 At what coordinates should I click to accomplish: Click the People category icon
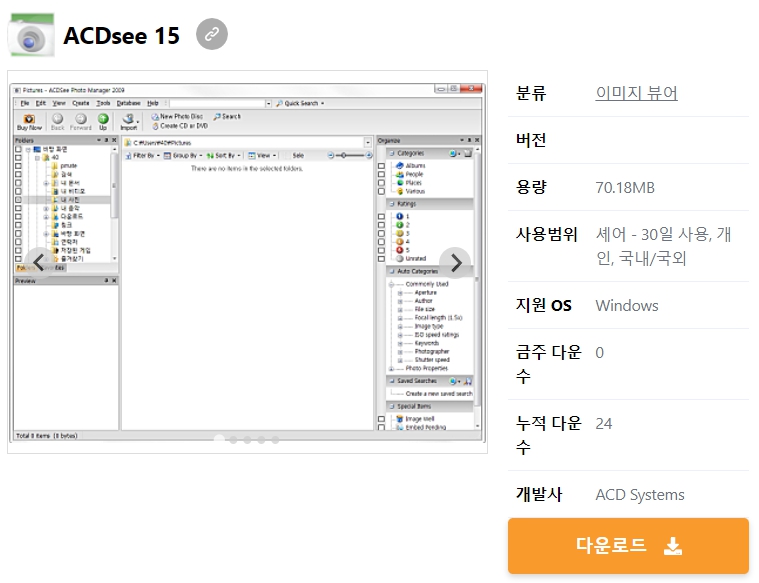coord(400,174)
